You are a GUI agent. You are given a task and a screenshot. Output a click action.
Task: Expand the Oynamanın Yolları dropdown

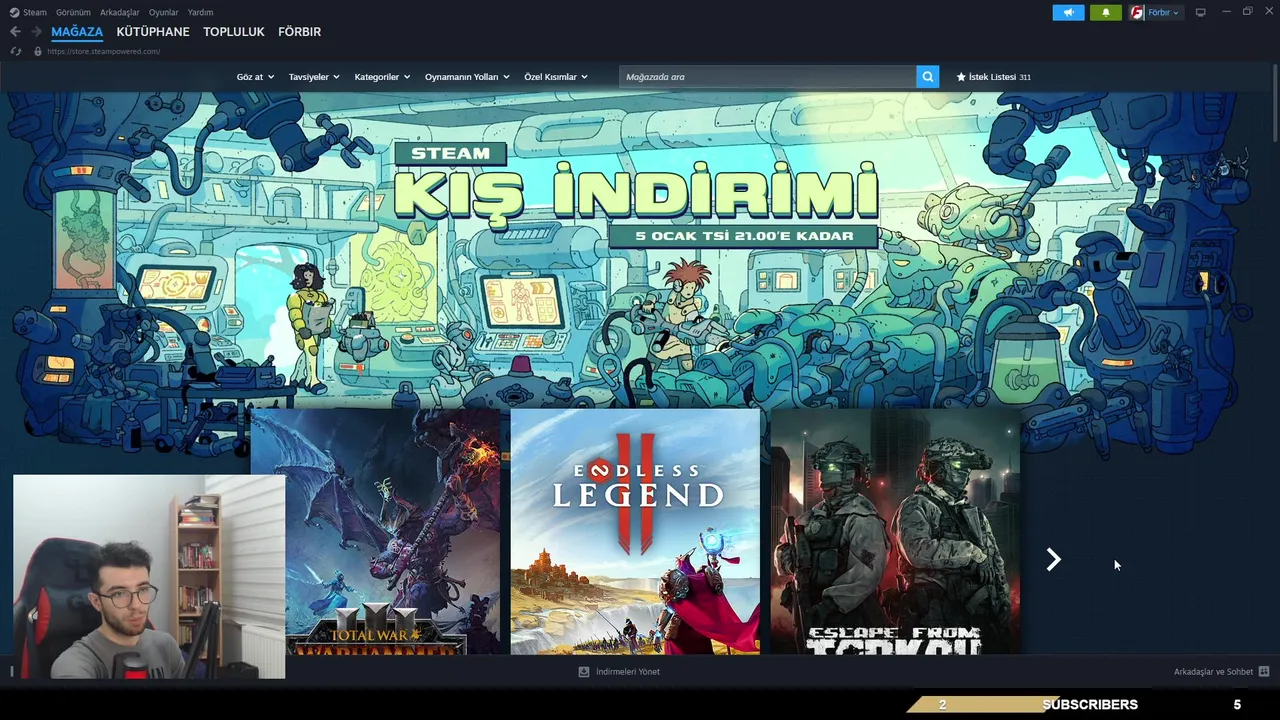[467, 77]
